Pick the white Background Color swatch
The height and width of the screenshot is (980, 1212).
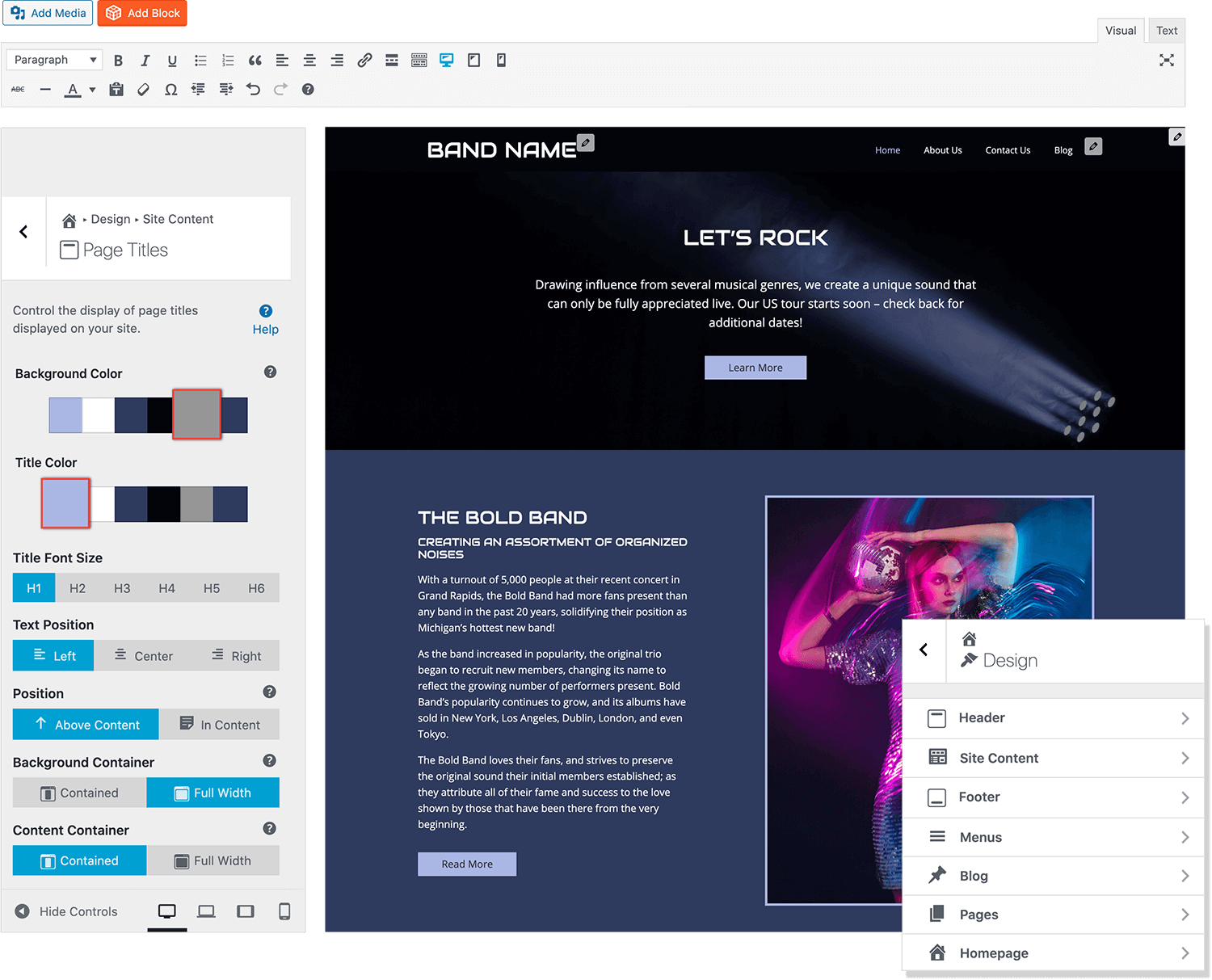point(99,415)
